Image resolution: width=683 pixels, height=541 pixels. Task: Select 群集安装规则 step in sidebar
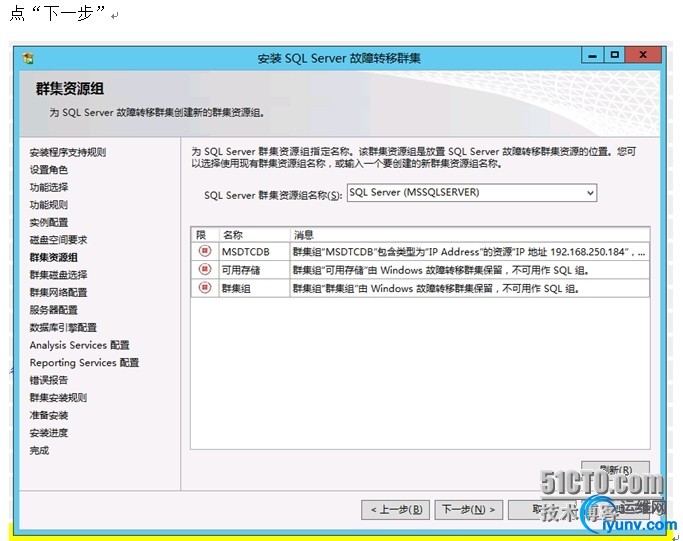point(58,397)
